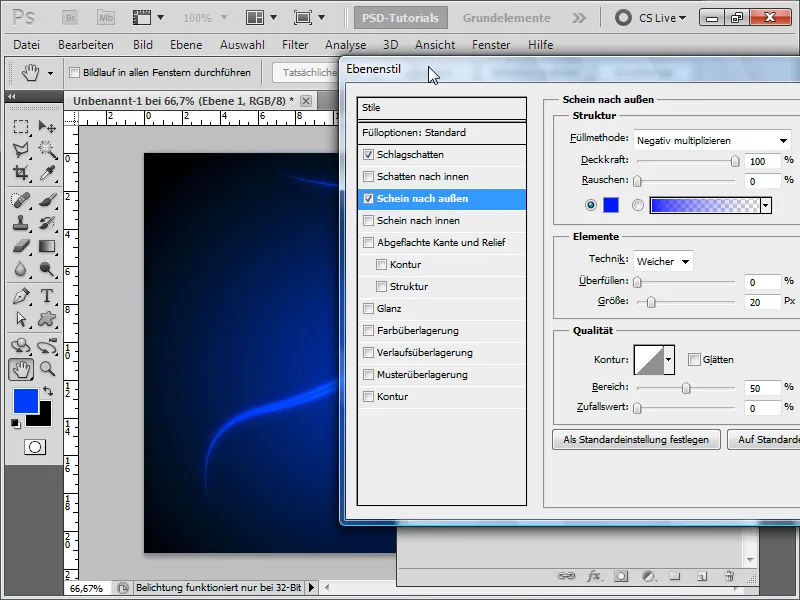Open the gradient picker arrow
Viewport: 800px width, 600px height.
tap(765, 206)
